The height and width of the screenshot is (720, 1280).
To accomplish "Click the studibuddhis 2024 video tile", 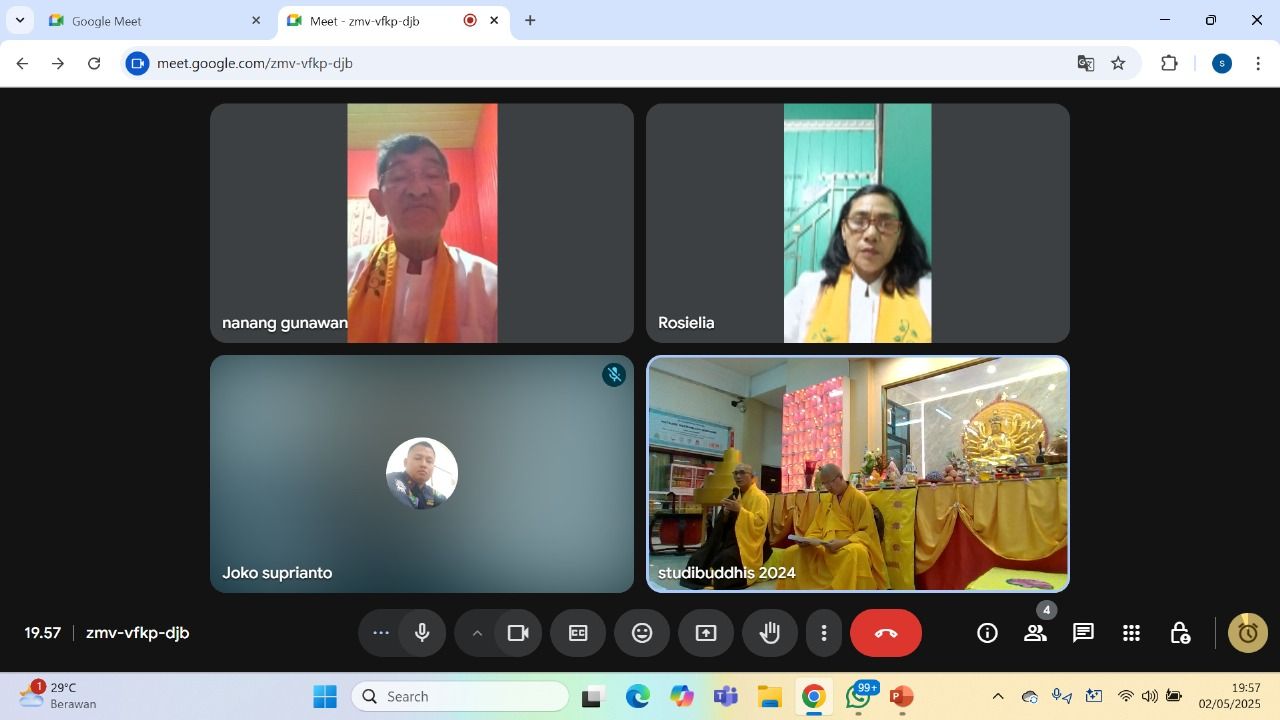I will 858,473.
